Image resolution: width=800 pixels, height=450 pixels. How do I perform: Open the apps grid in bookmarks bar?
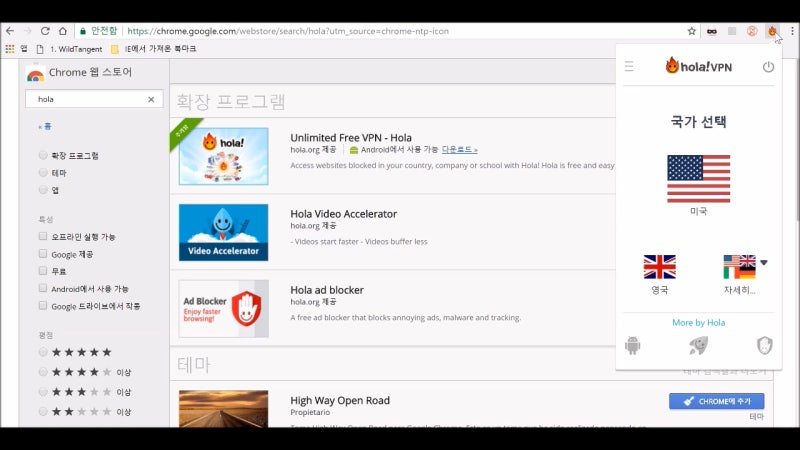(10, 49)
